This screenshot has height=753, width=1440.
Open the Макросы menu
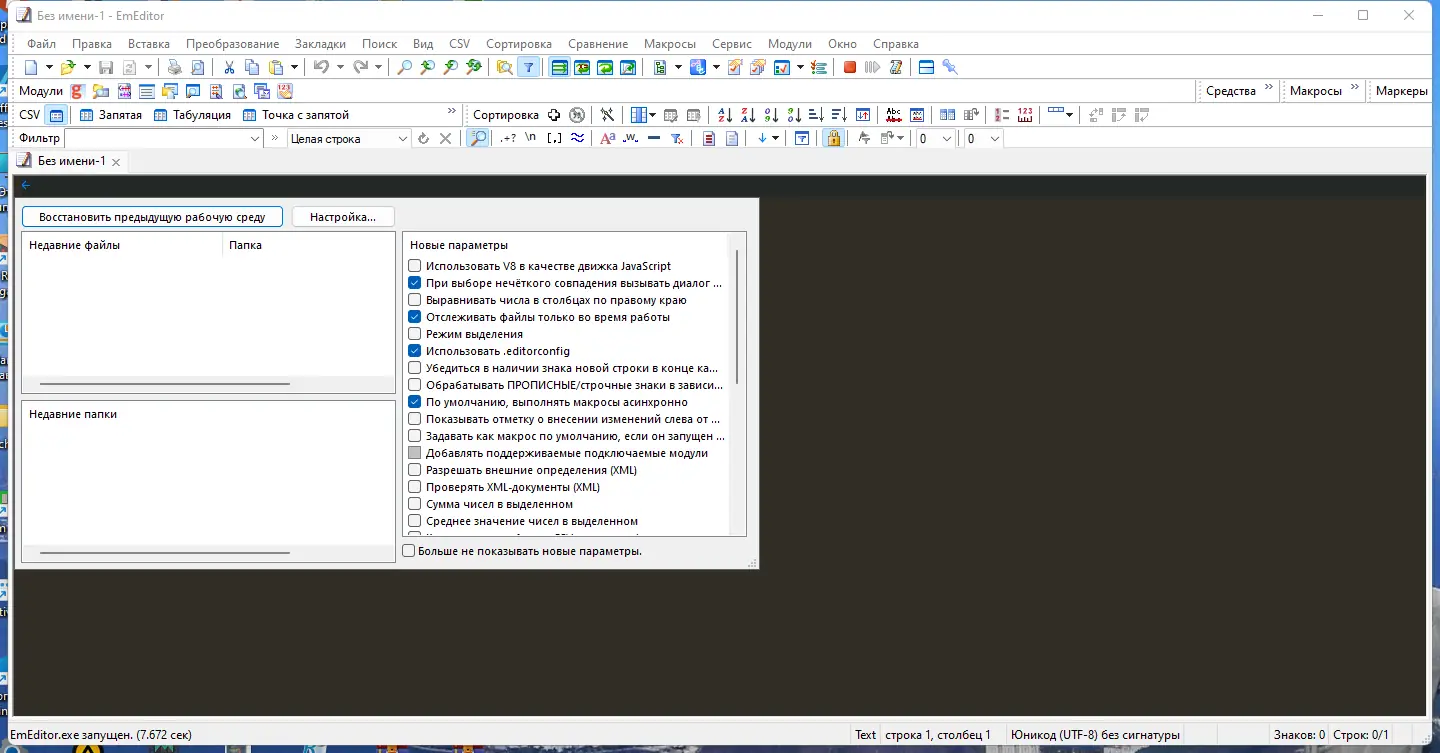click(x=669, y=43)
